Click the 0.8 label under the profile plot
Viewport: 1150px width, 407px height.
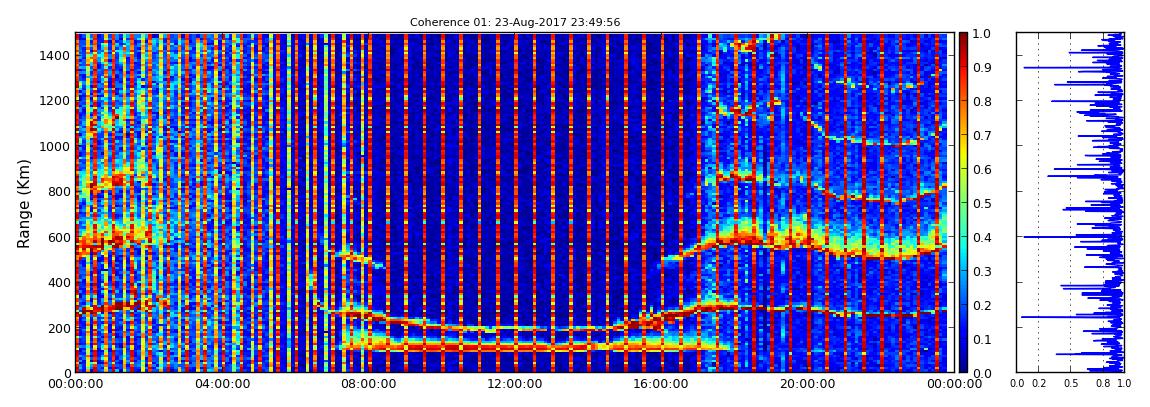(x=1102, y=384)
